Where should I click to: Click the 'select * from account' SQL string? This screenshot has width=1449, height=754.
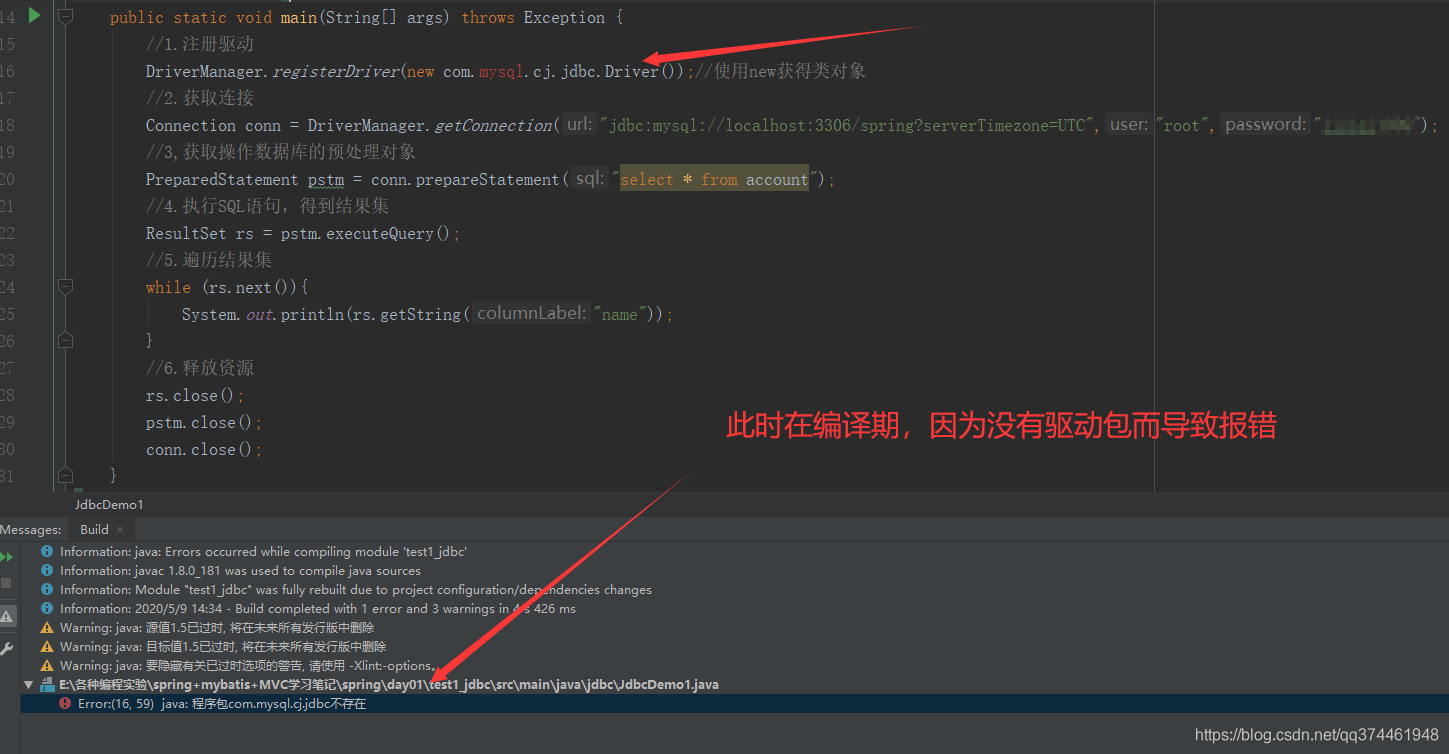click(715, 180)
